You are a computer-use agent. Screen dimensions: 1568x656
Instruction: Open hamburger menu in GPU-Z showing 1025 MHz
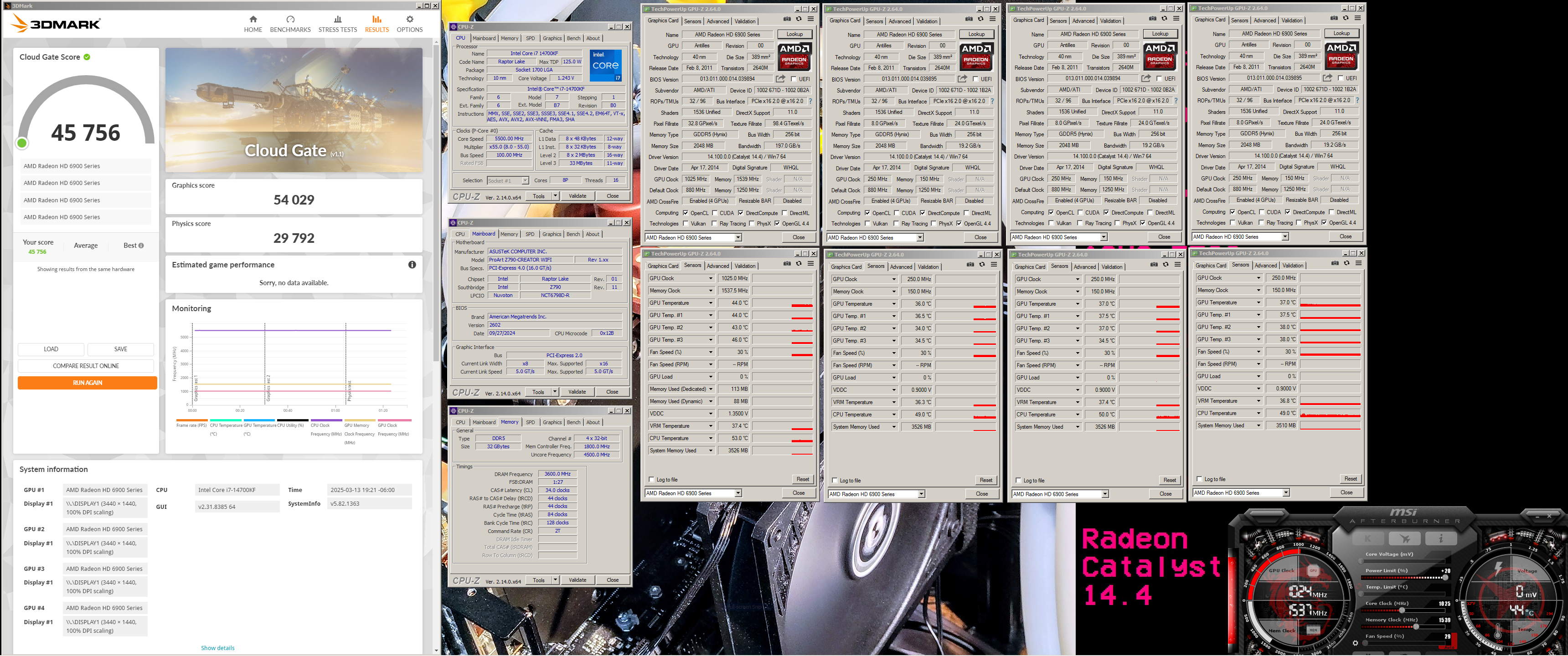tap(810, 19)
